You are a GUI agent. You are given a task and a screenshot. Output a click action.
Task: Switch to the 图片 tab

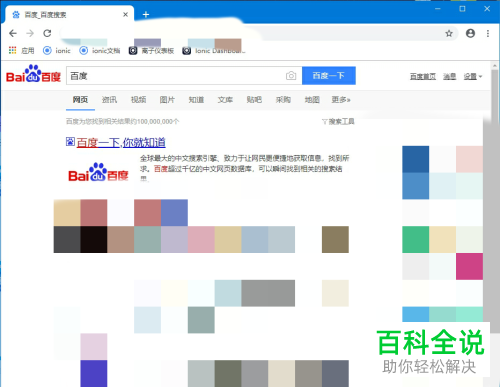click(167, 100)
